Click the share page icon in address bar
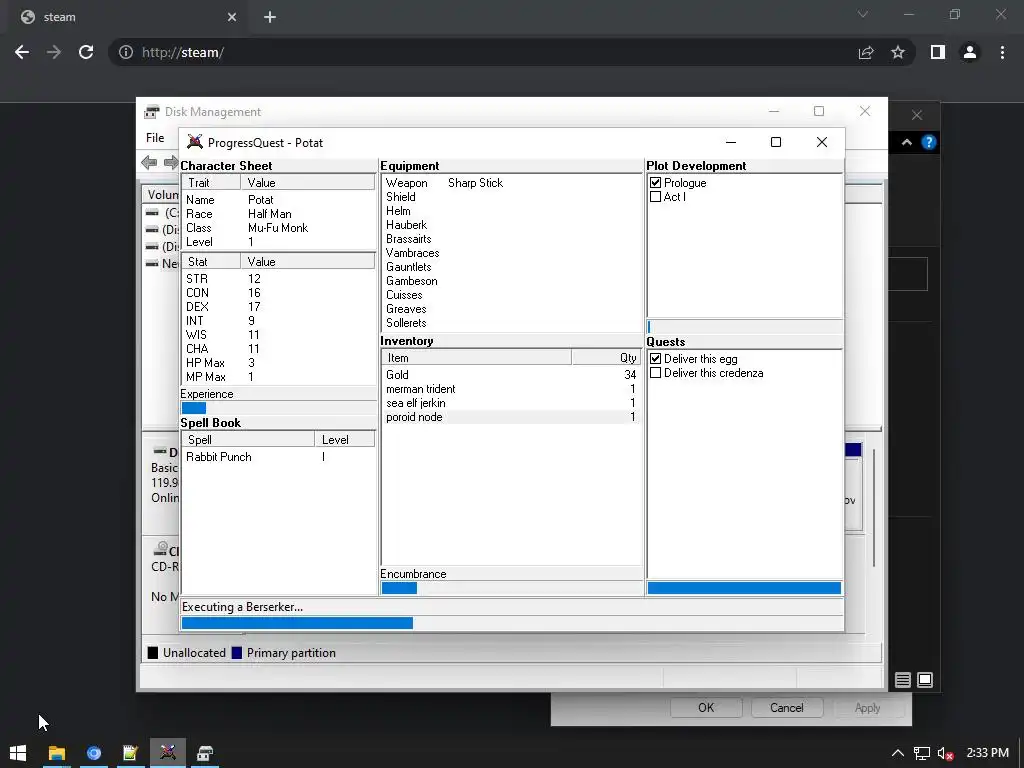The width and height of the screenshot is (1024, 768). coord(866,52)
